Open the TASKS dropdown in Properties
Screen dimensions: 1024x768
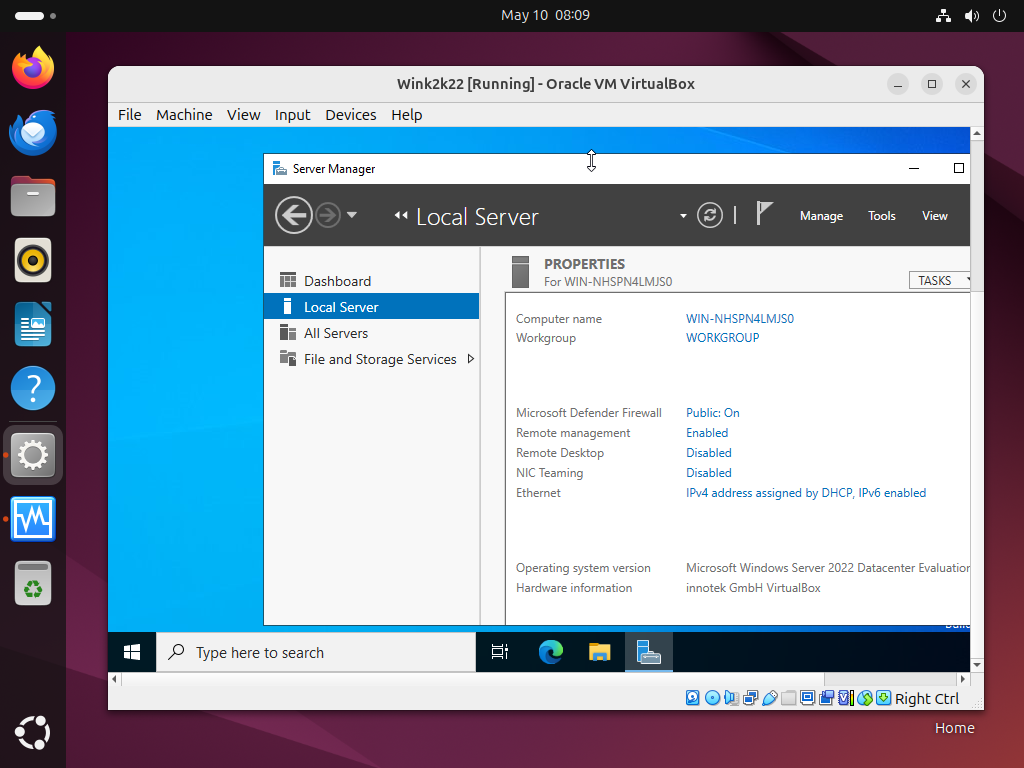tap(939, 280)
